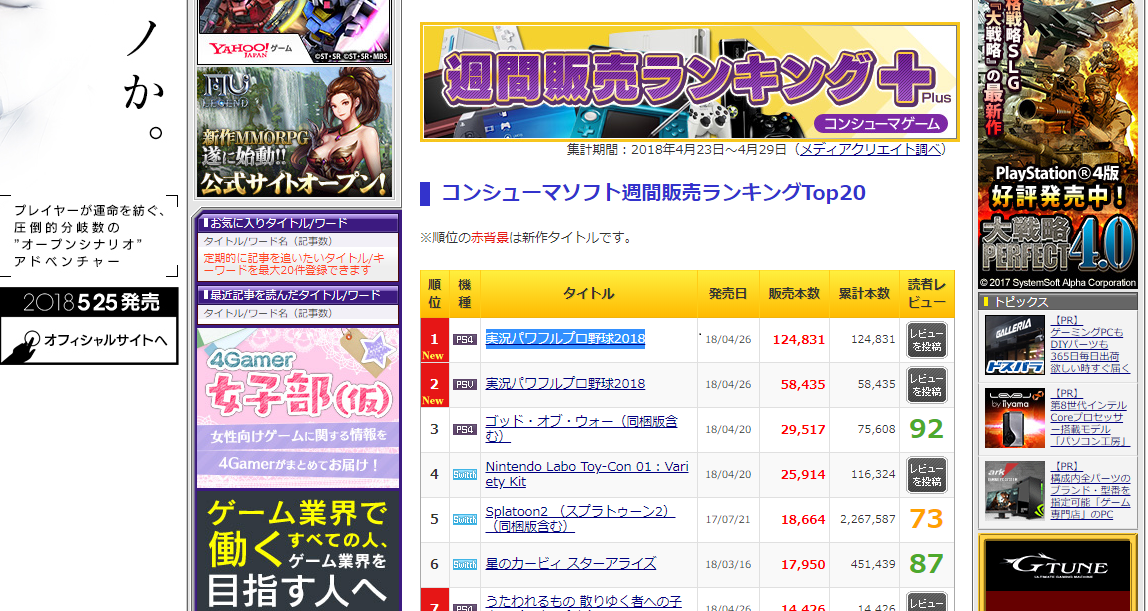Click オフィシャルサイトへ button in left ad
The height and width of the screenshot is (611, 1148).
tap(89, 340)
